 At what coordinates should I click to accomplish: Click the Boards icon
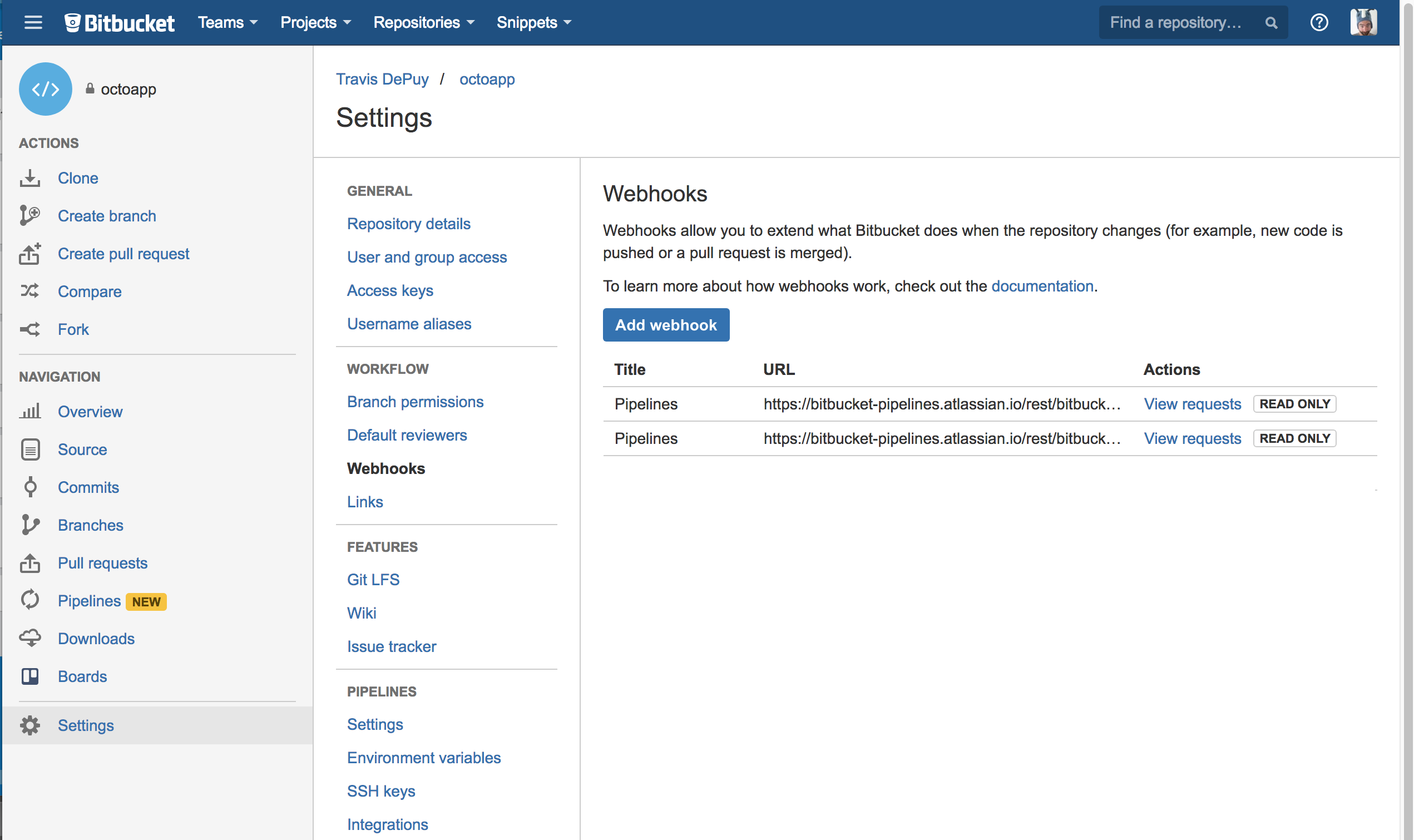[30, 676]
